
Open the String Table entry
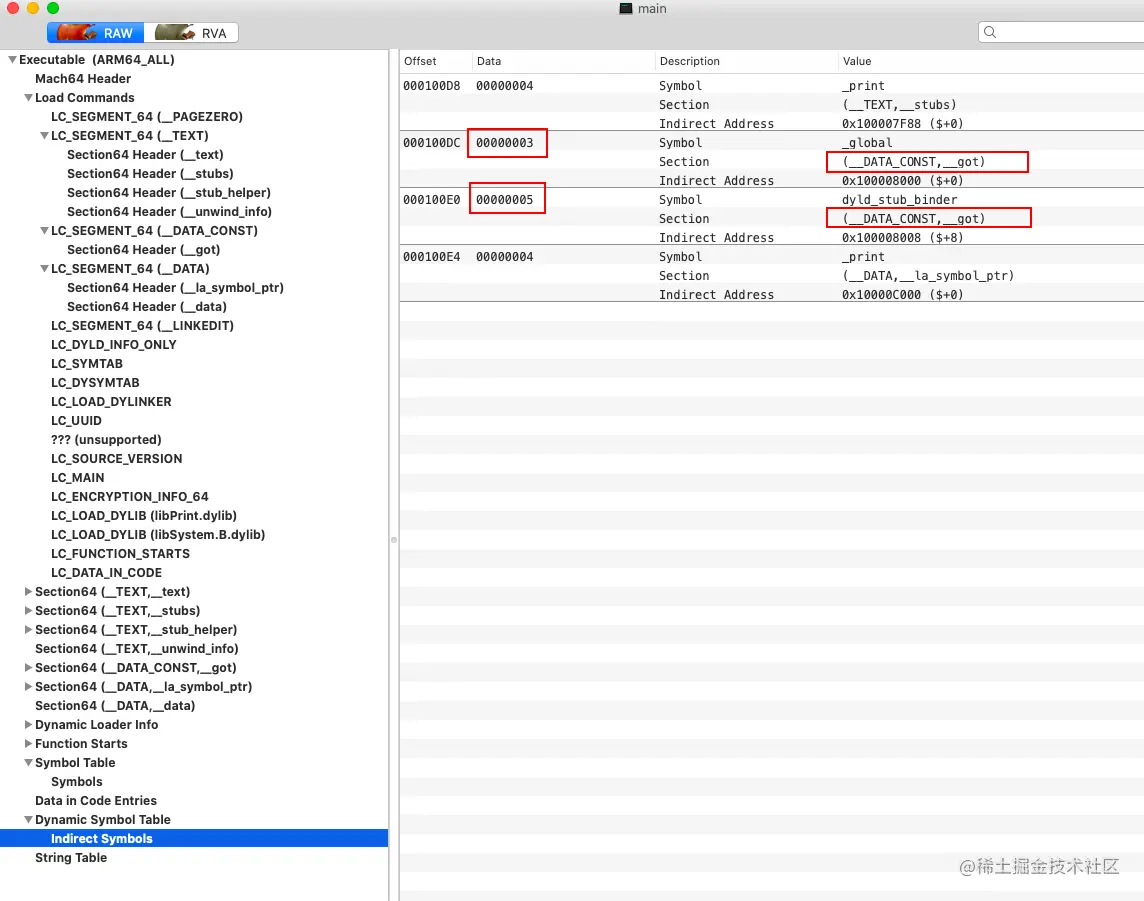coord(71,857)
